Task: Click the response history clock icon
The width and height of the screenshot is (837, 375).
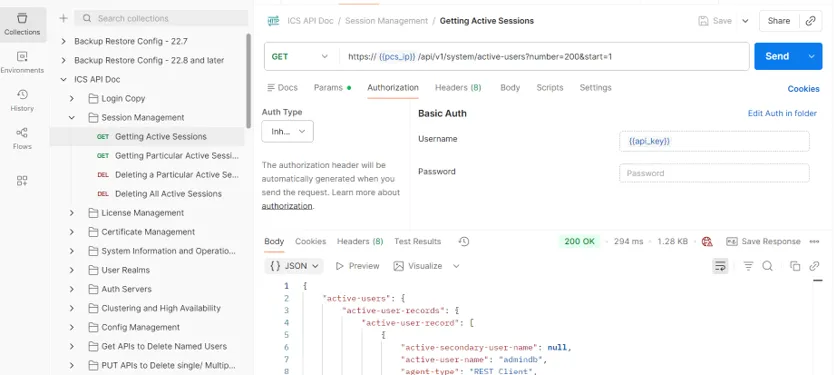Action: 464,242
